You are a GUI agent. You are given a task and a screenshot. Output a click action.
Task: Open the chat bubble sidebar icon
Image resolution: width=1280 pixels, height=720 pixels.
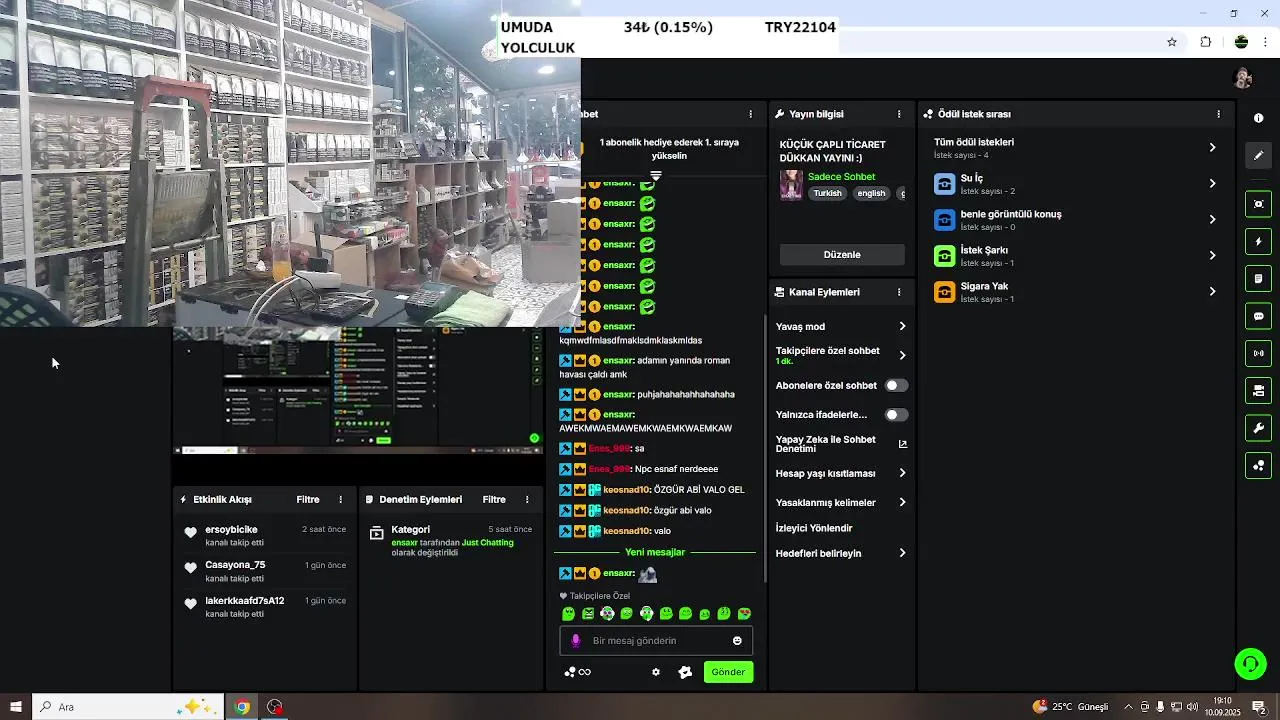click(x=1258, y=316)
